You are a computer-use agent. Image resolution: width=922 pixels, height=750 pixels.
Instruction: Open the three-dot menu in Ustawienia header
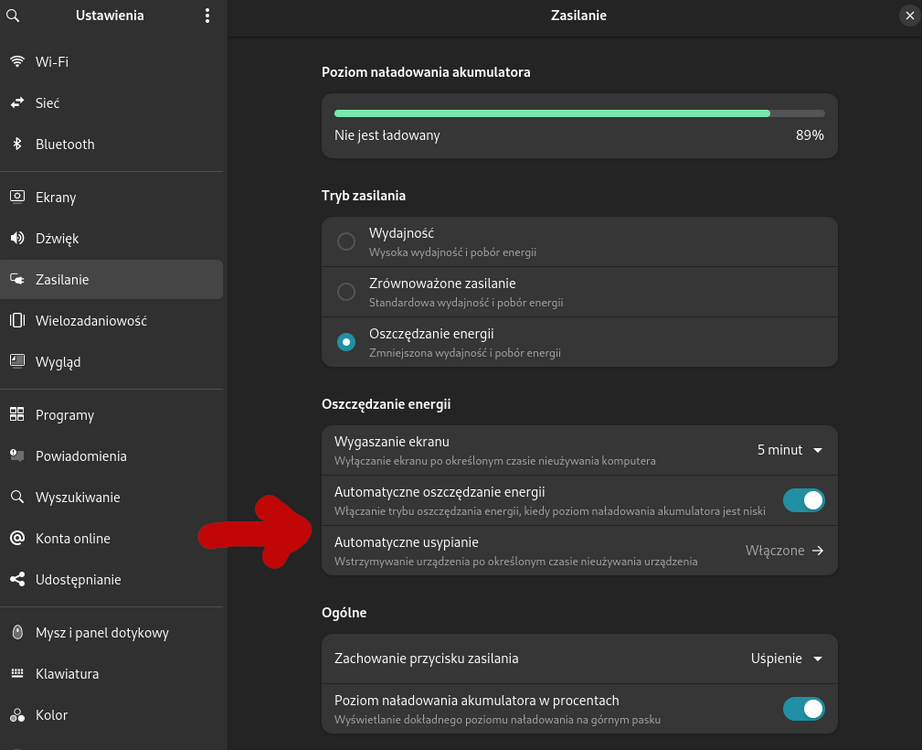(207, 15)
